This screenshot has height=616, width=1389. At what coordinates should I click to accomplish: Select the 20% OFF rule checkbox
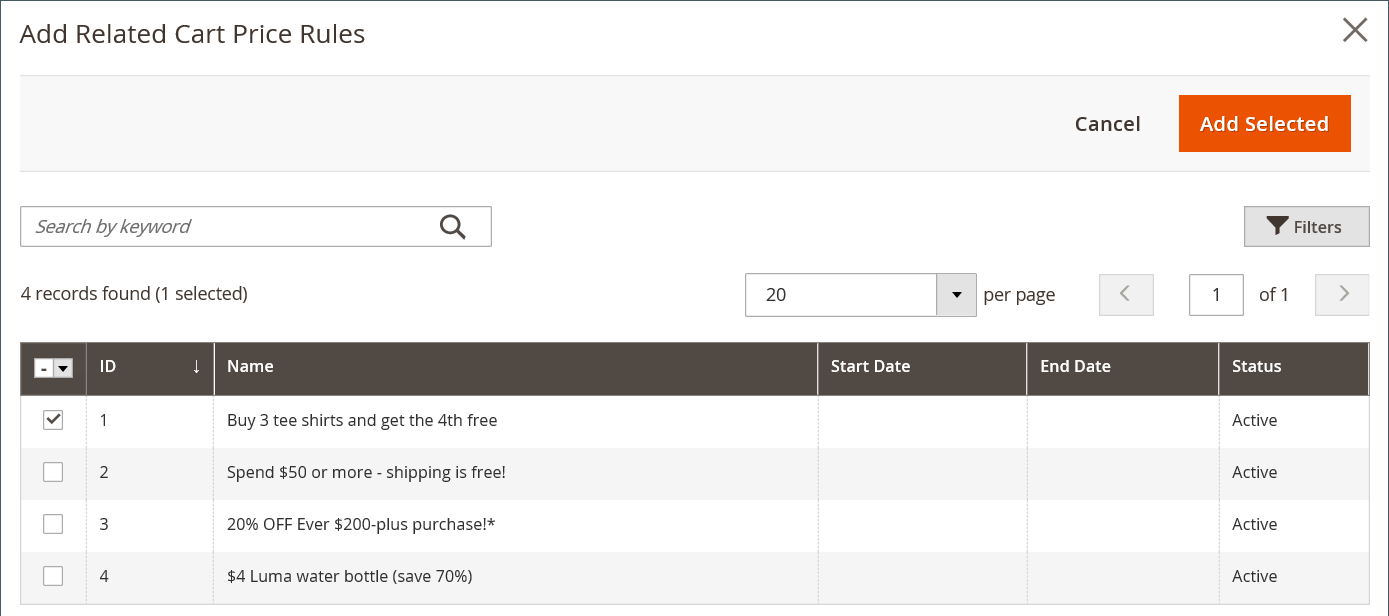(53, 524)
